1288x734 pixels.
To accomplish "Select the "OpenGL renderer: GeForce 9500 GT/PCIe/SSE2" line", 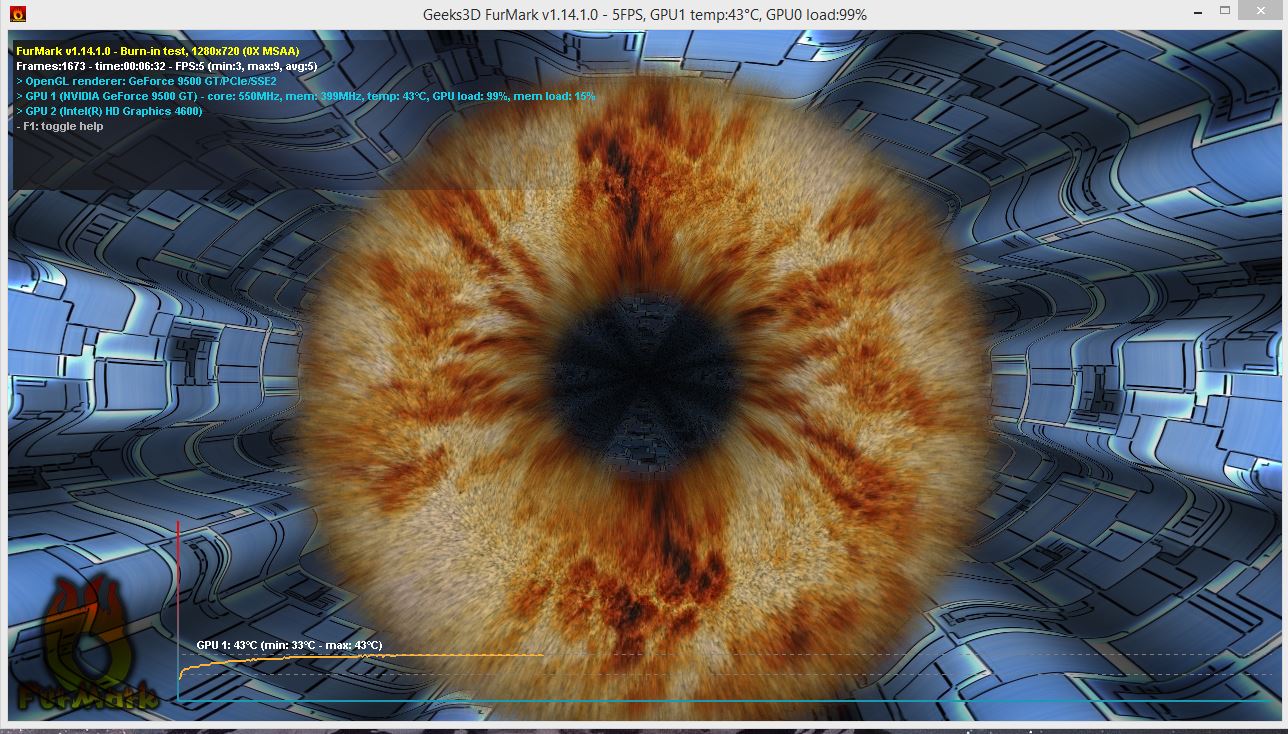I will [146, 81].
